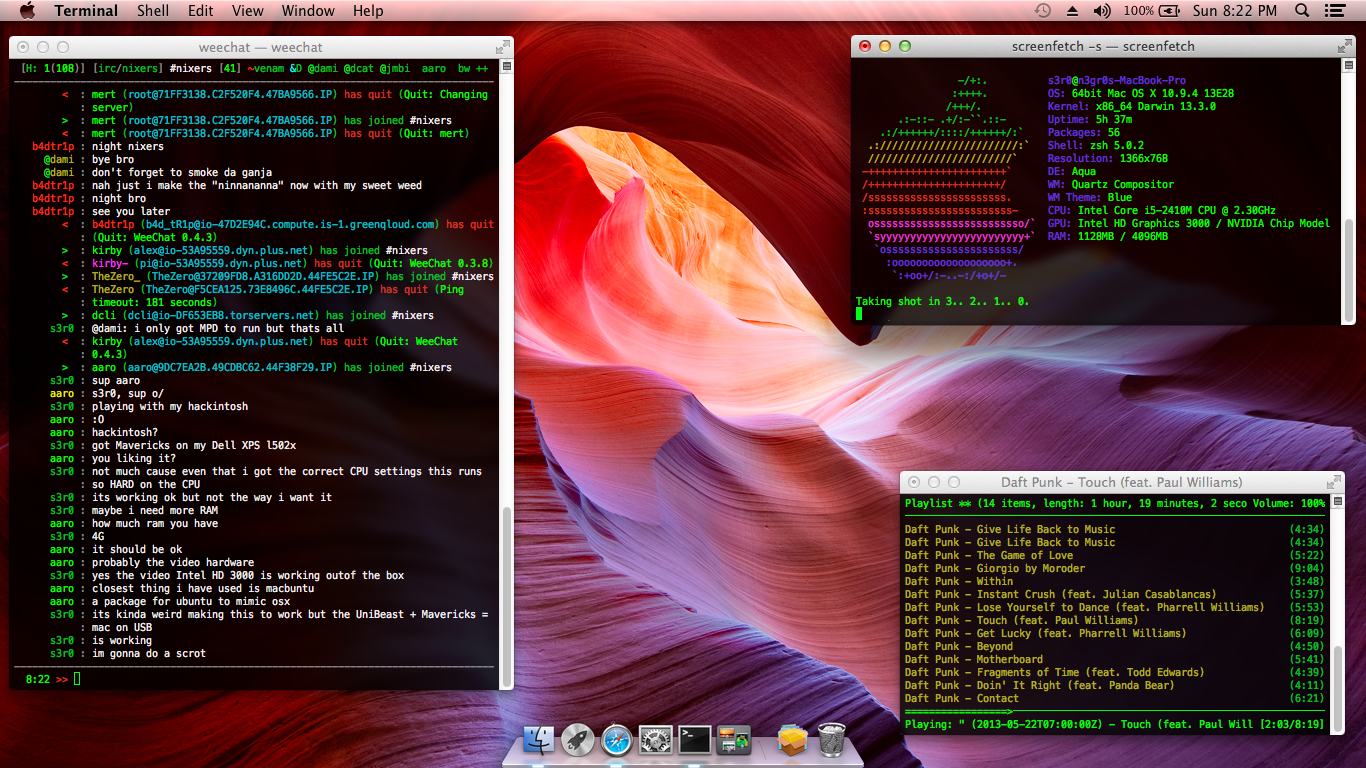This screenshot has width=1366, height=768.
Task: Select 'Daft Punk – Within' playlist row
Action: coord(1115,581)
